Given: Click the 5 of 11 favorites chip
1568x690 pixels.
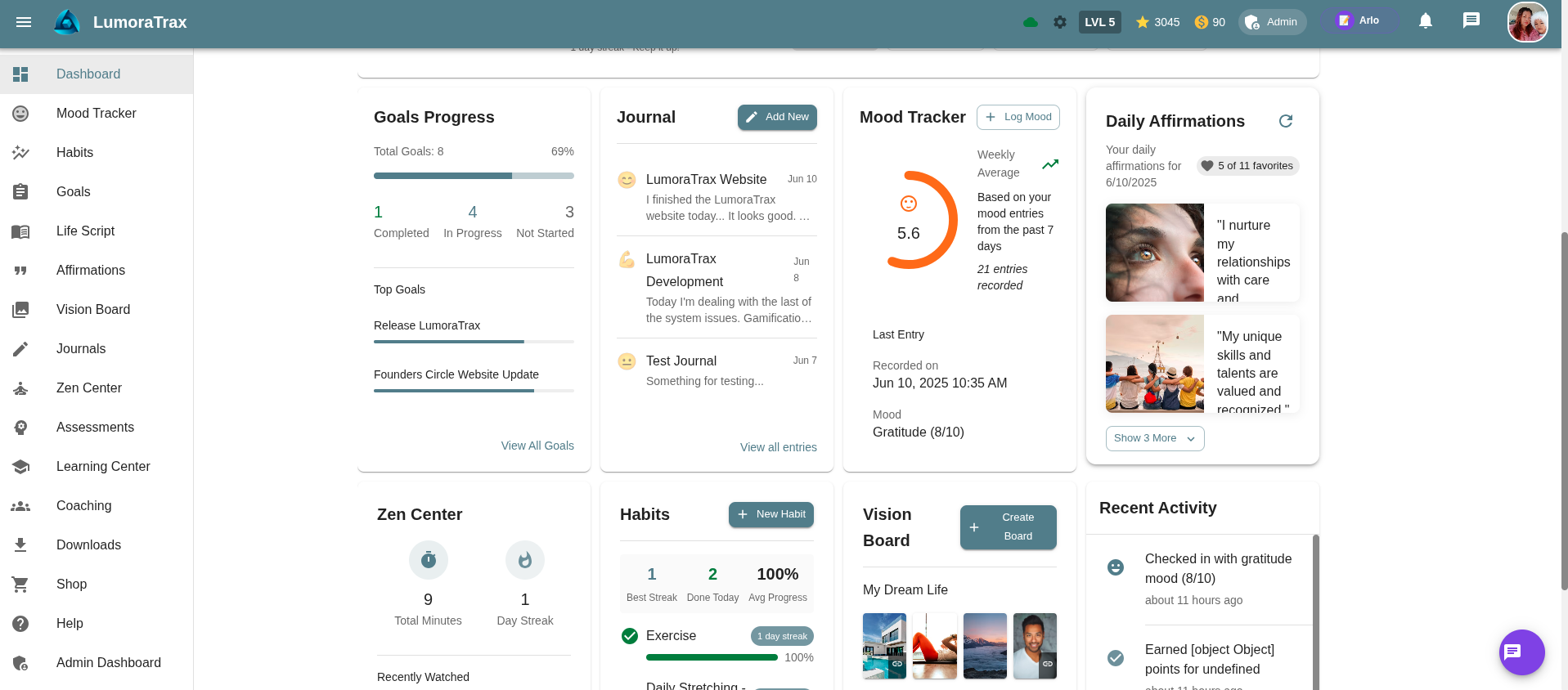Looking at the screenshot, I should coord(1247,166).
